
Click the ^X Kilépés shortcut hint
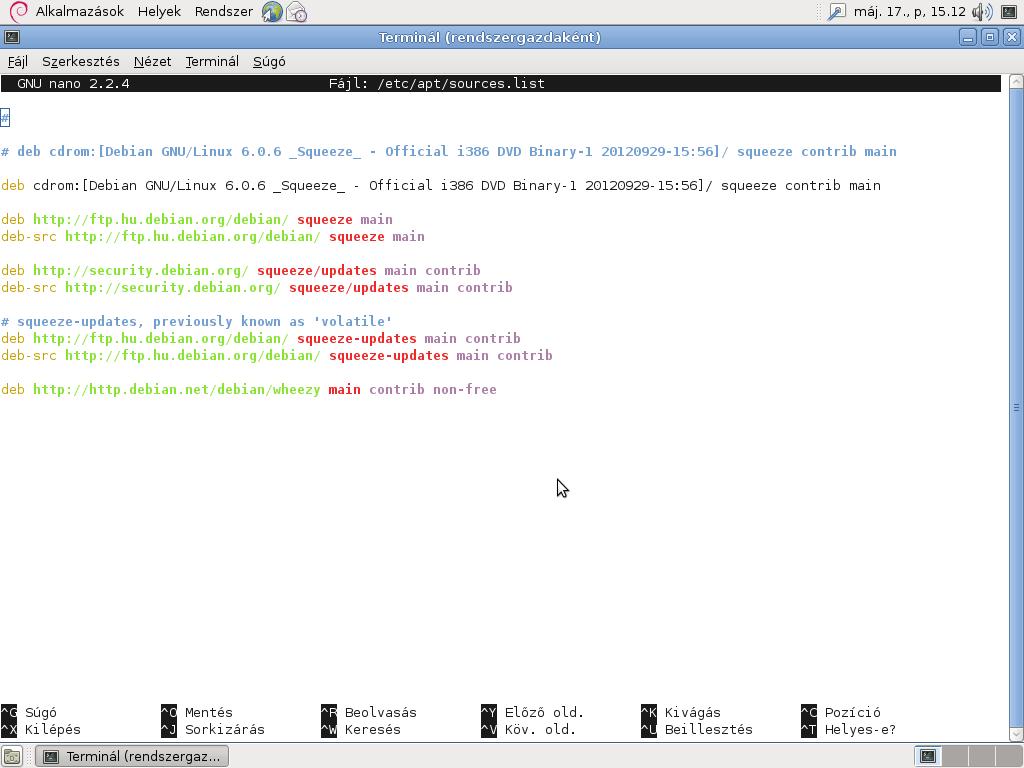(x=40, y=729)
